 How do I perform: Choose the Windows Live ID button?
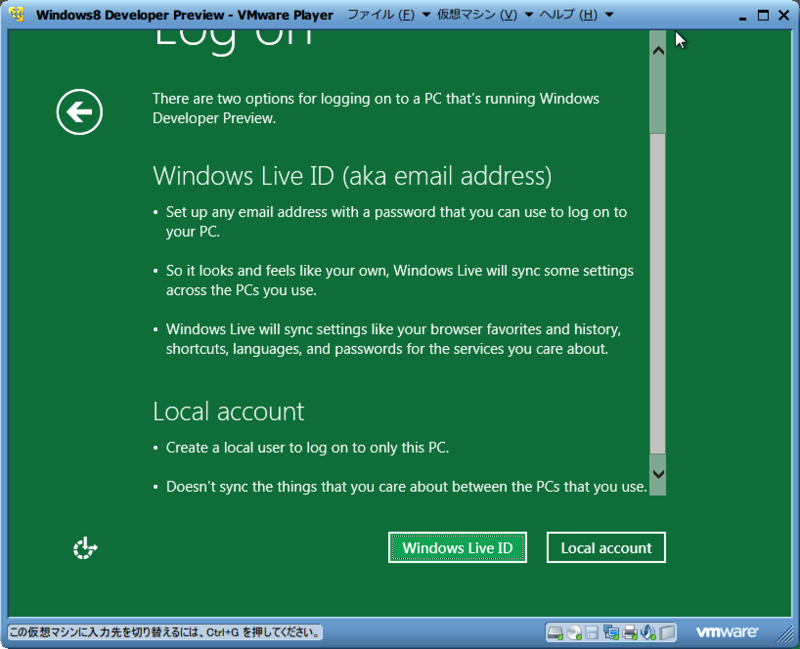(x=457, y=547)
